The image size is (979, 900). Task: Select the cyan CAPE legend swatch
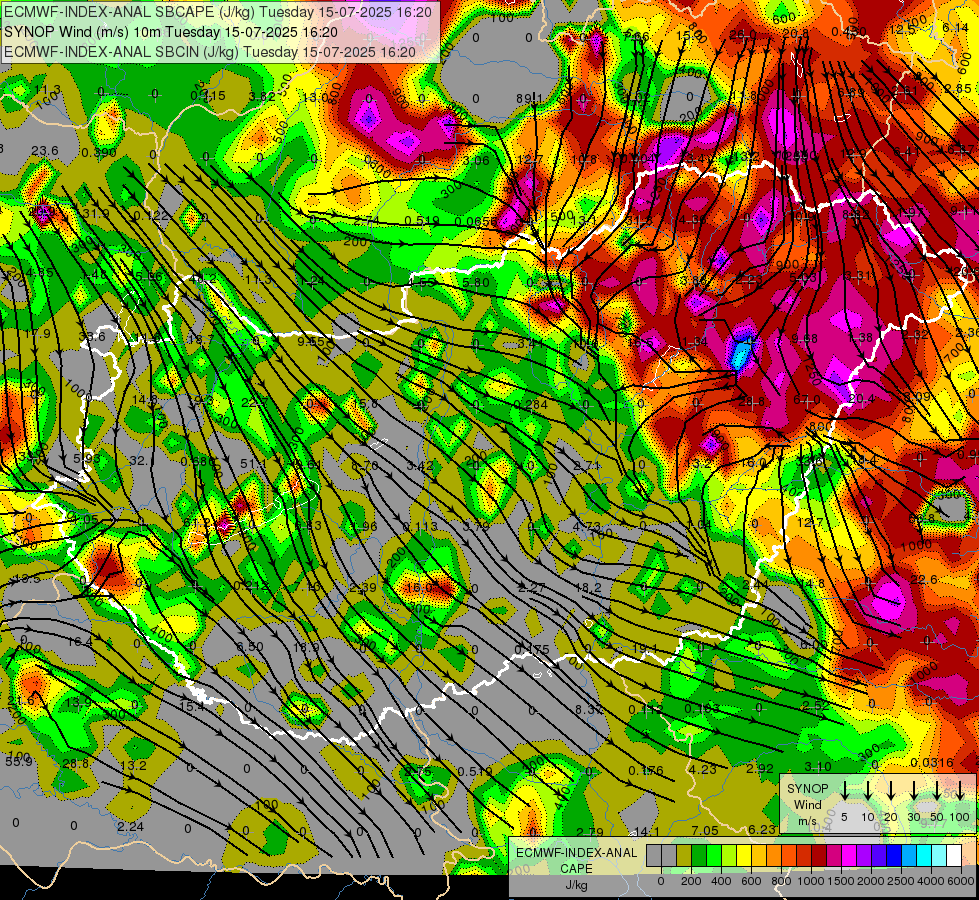(923, 856)
